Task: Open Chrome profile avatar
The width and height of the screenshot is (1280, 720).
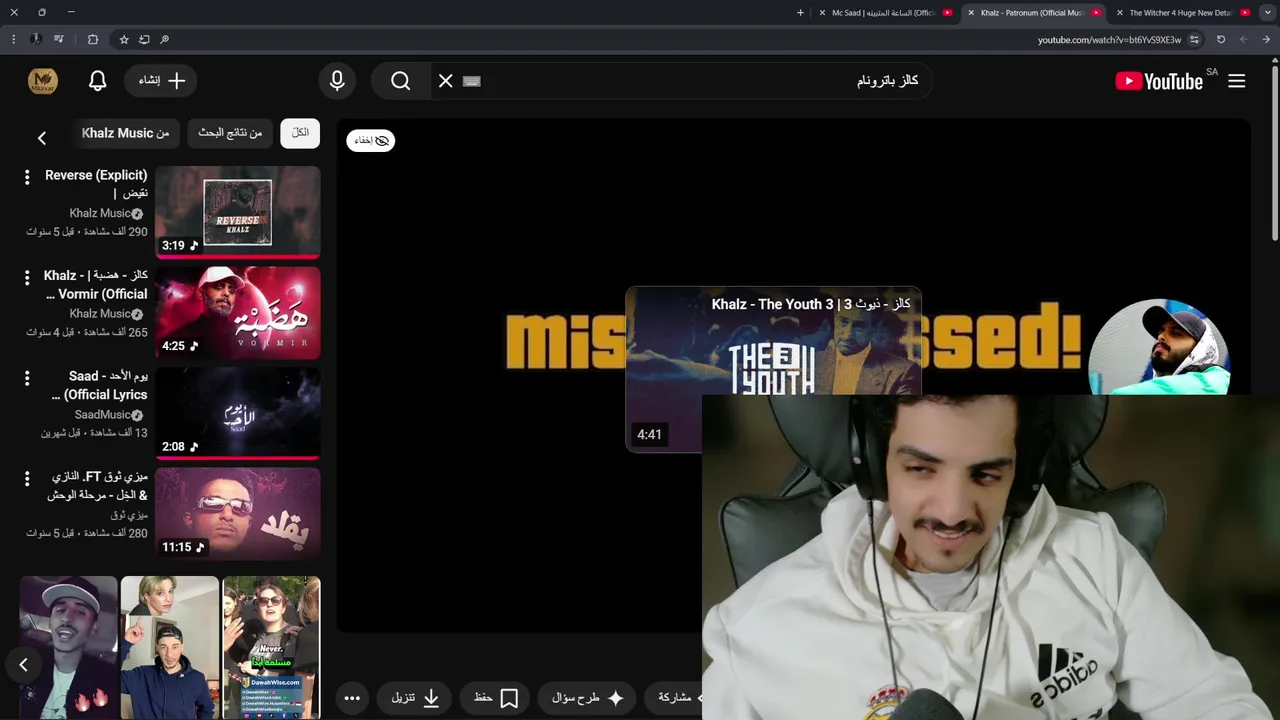Action: coord(36,39)
